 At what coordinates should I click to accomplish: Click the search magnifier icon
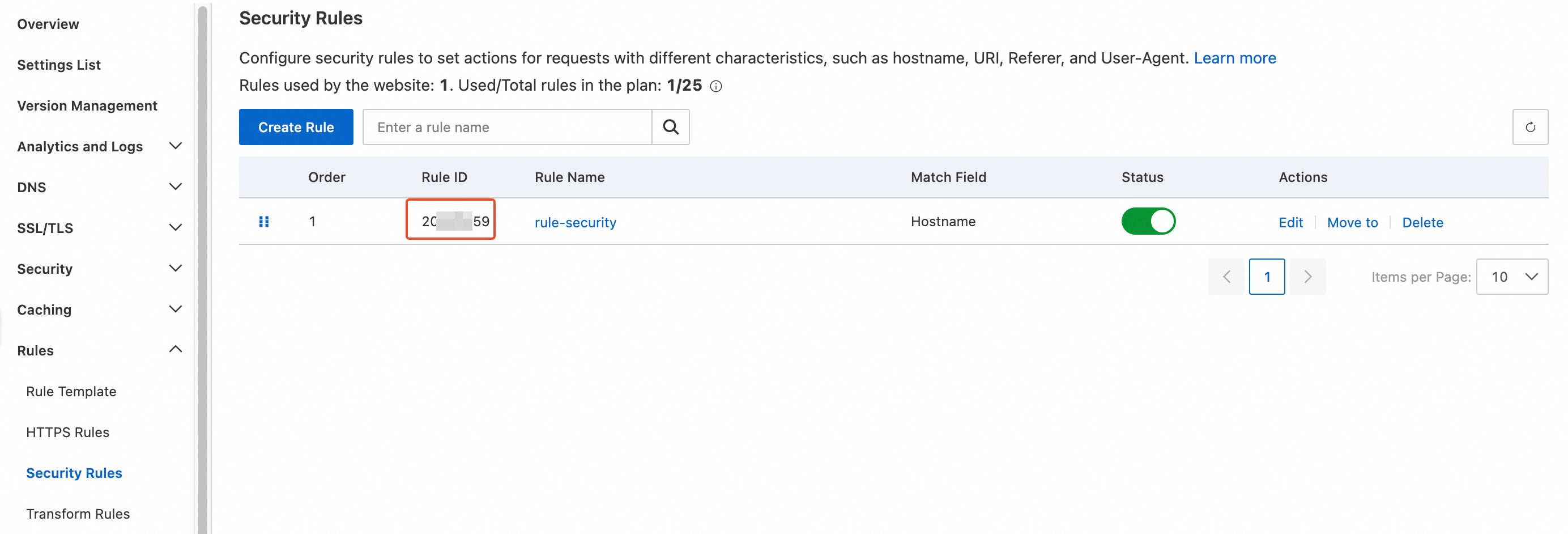670,126
